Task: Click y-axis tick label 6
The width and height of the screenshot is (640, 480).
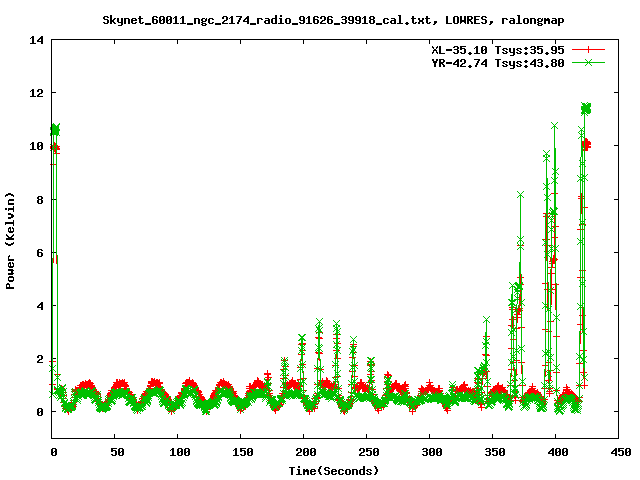Action: pos(40,253)
